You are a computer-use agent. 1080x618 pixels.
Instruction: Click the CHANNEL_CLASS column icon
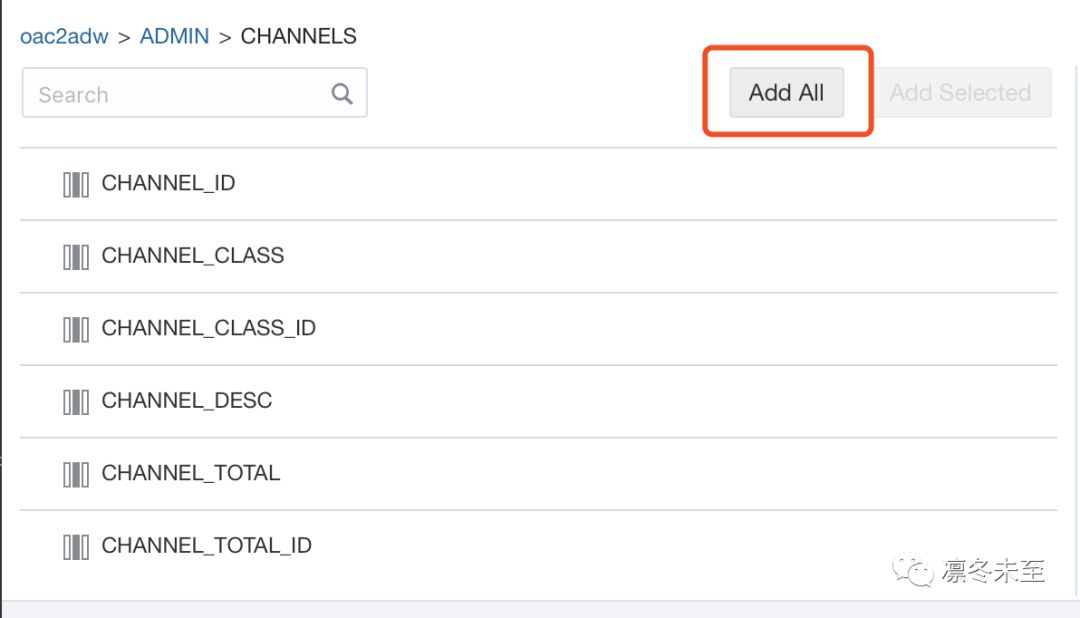[x=76, y=256]
